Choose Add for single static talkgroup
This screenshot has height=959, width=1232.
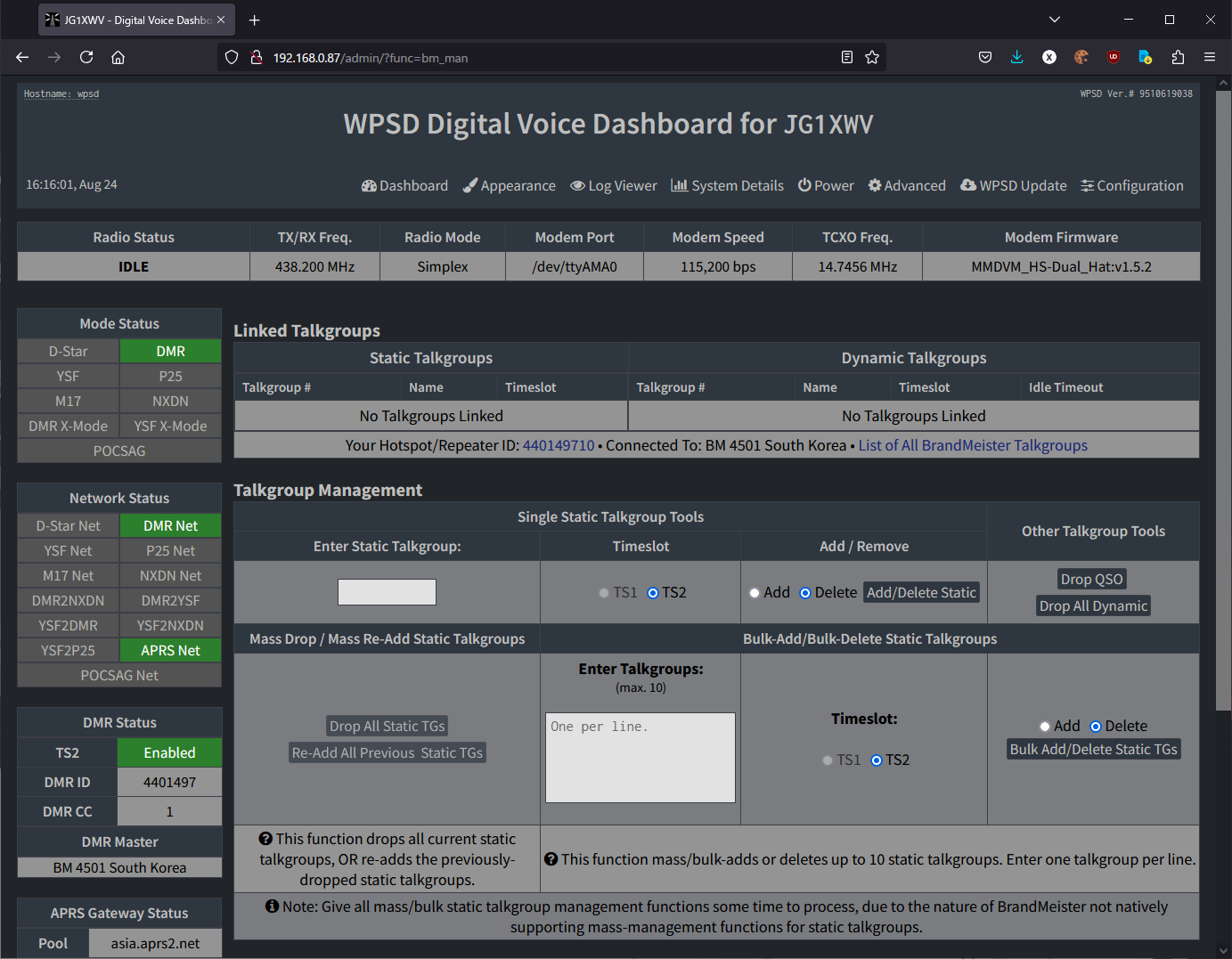[x=755, y=593]
